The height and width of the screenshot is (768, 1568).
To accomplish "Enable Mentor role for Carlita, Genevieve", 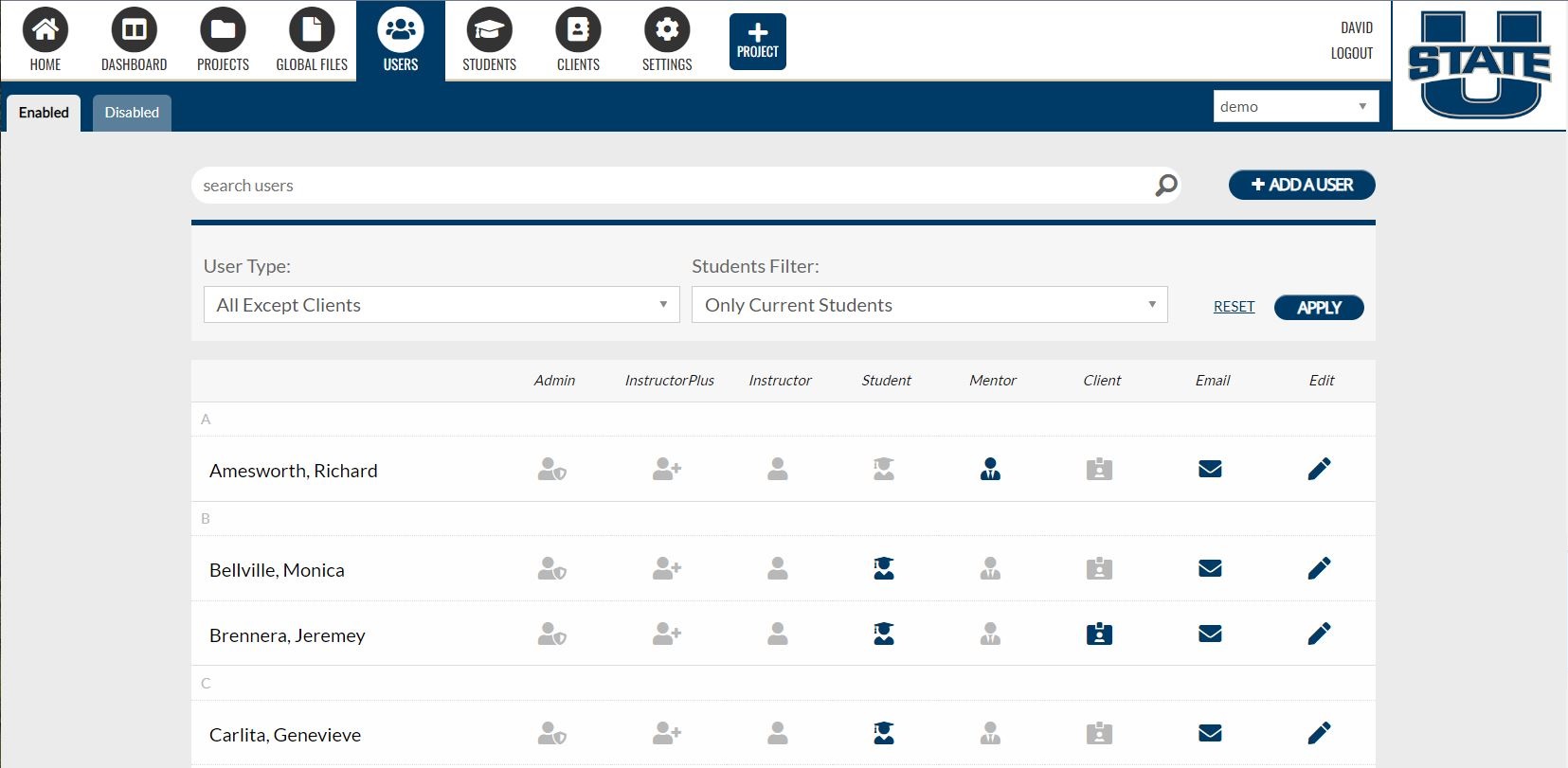I will tap(990, 733).
